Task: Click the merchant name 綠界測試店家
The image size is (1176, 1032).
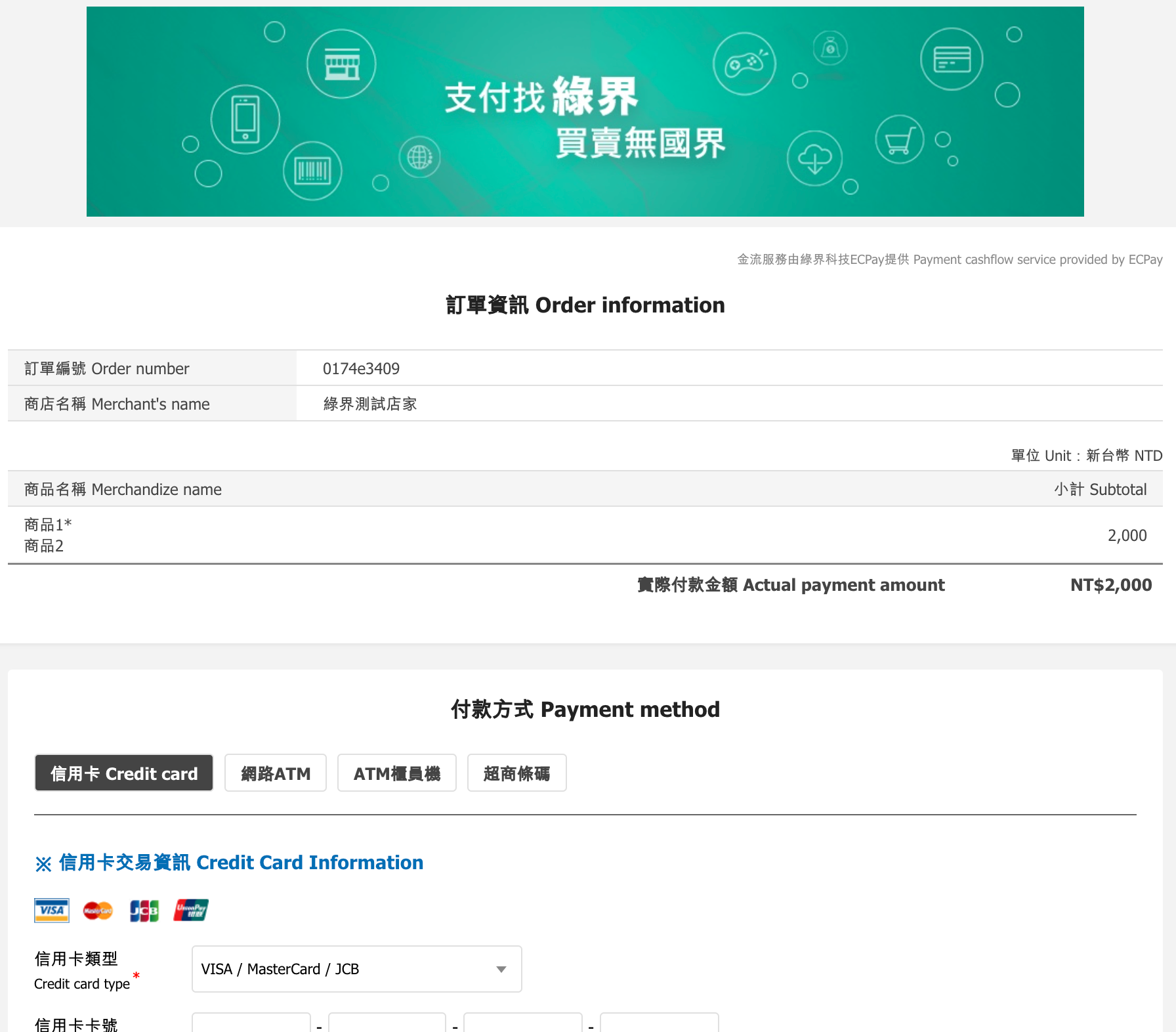Action: click(x=370, y=404)
